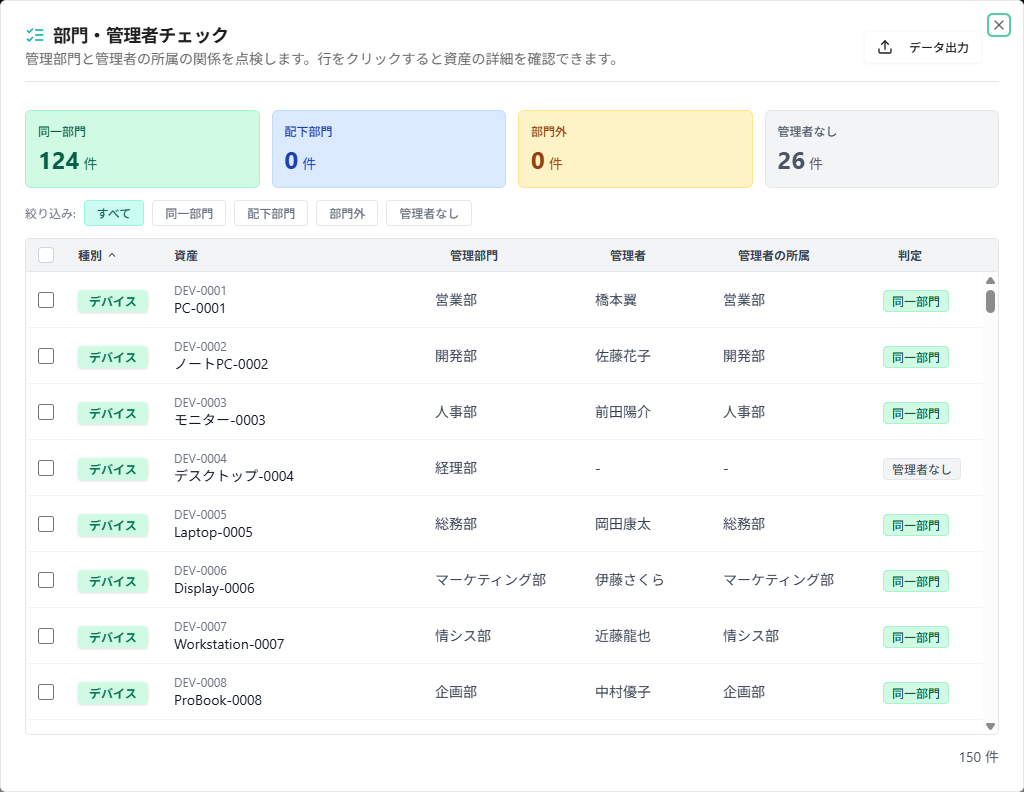This screenshot has height=792, width=1024.
Task: Click the 配下部門 0件 summary card
Action: pos(389,149)
